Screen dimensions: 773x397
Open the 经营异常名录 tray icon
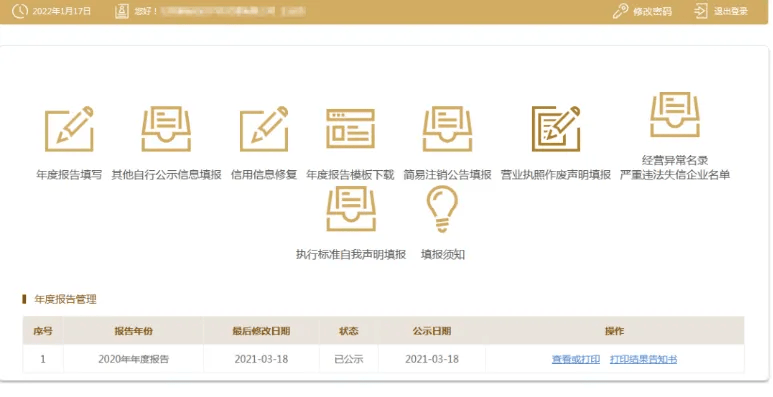(675, 114)
